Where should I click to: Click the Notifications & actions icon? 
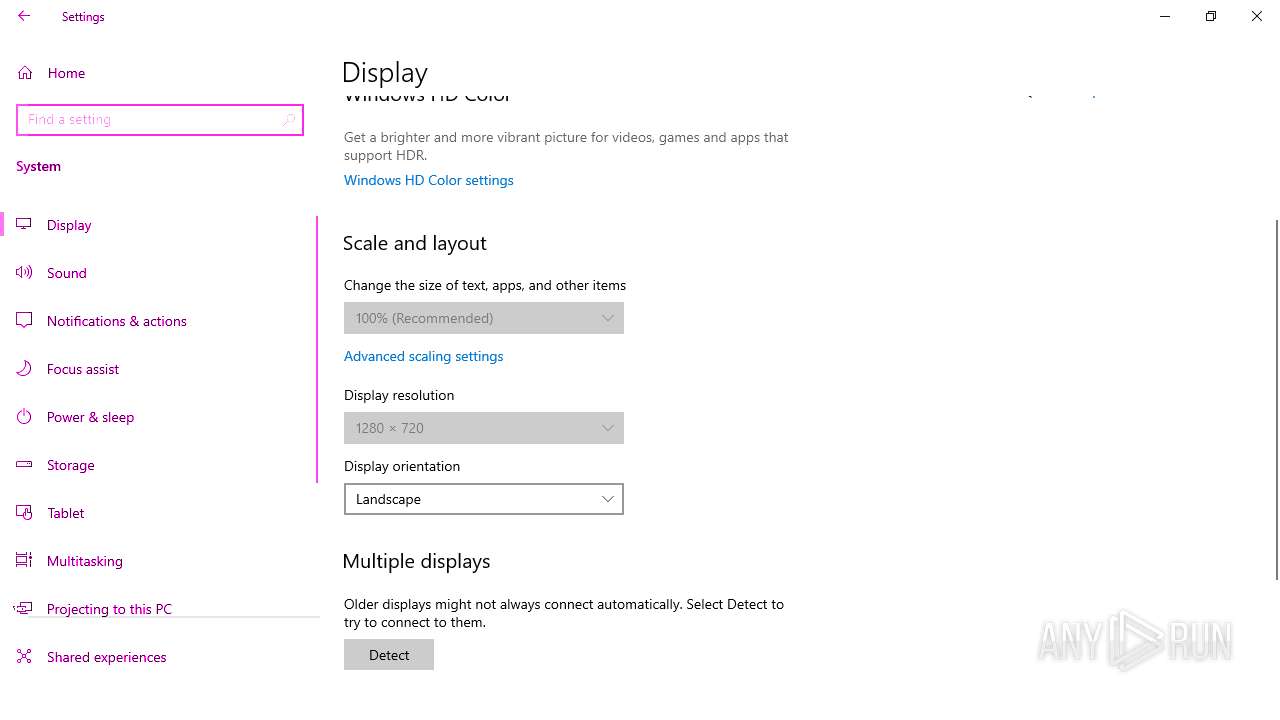pos(24,321)
